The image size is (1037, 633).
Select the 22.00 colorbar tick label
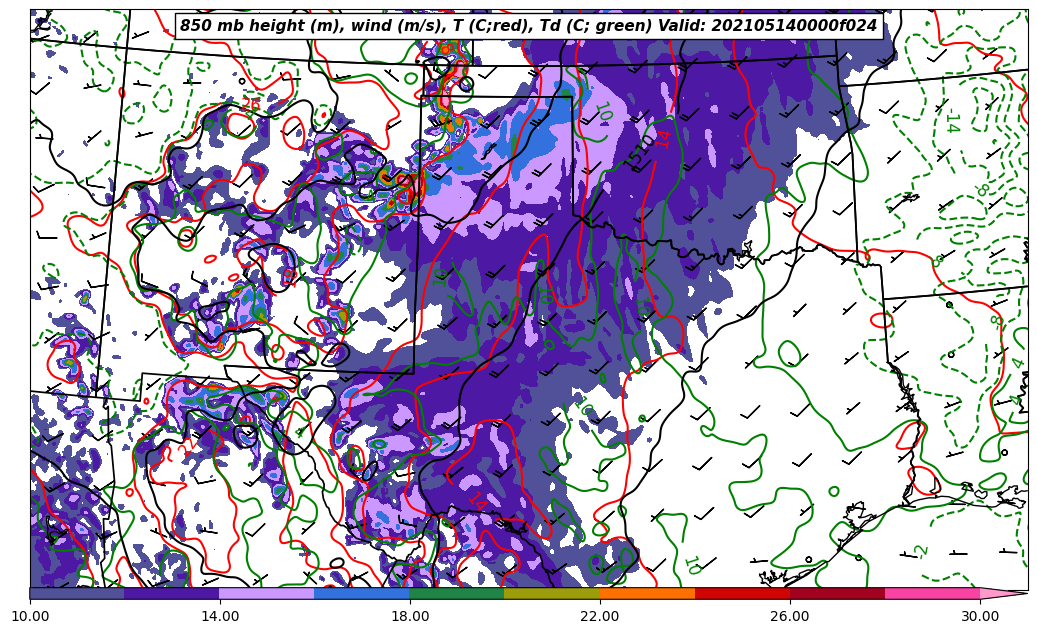point(600,616)
